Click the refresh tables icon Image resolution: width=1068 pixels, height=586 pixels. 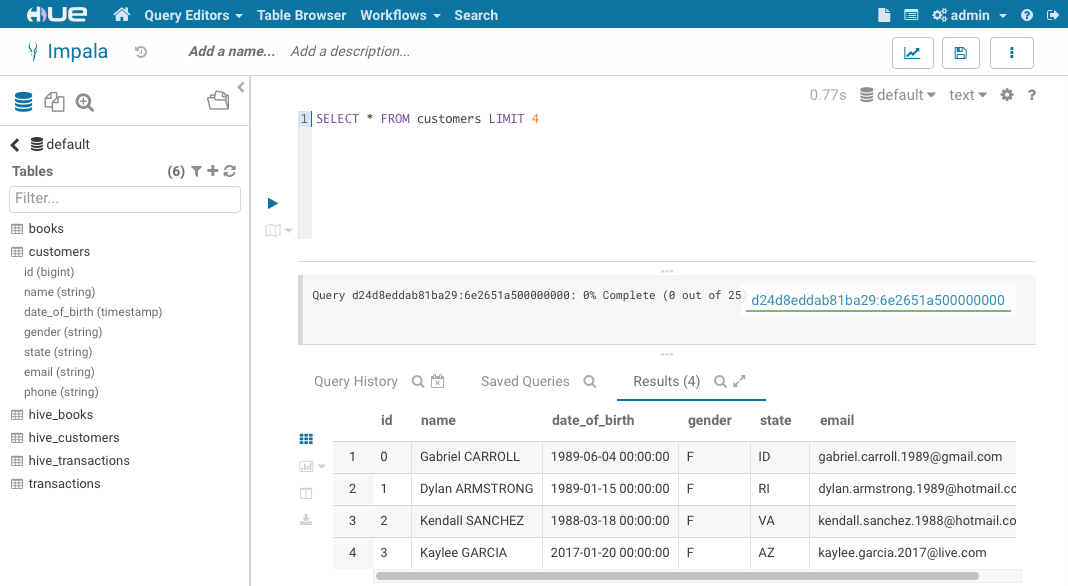[x=230, y=172]
